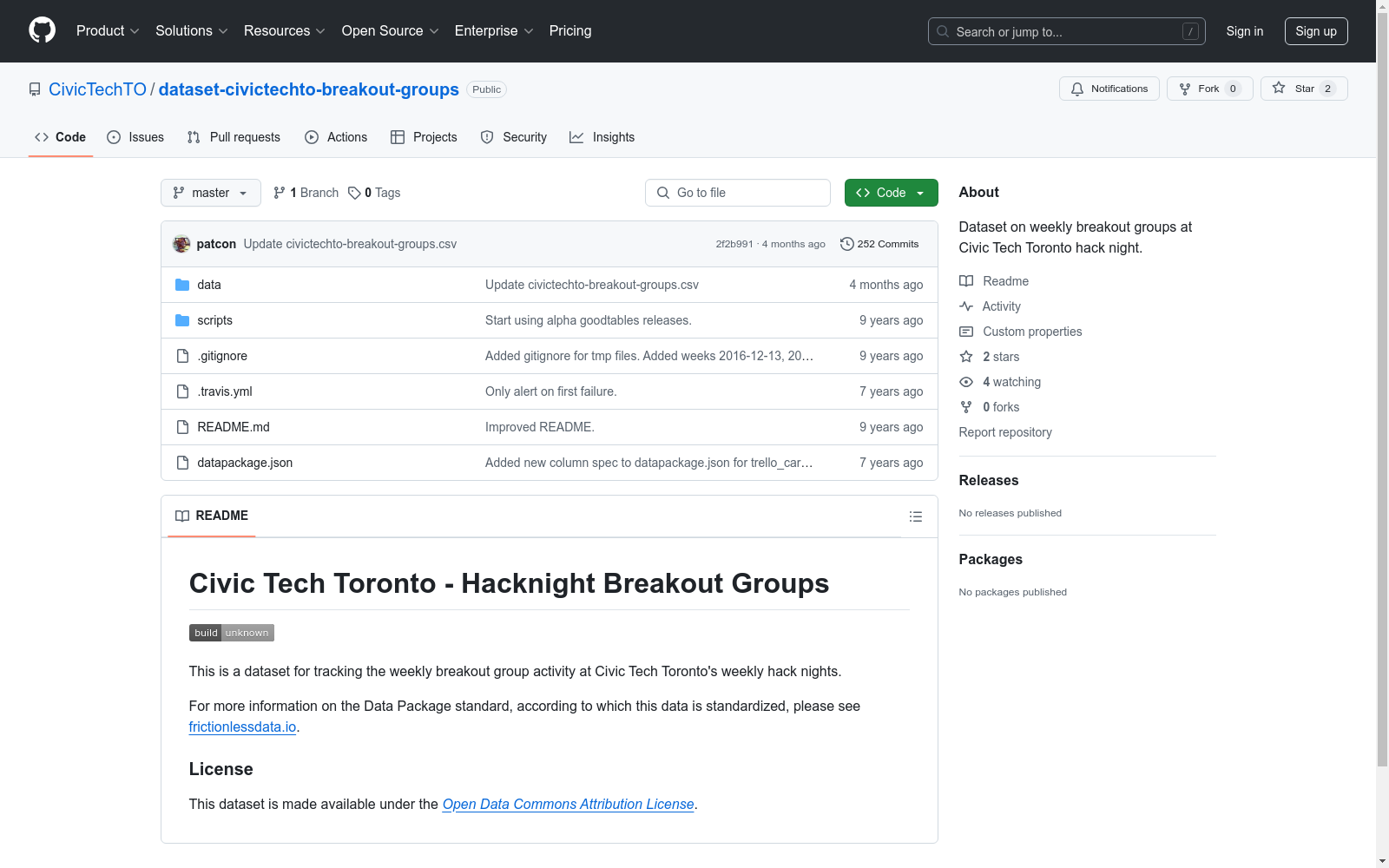The image size is (1389, 868).
Task: Click the fork count 0 badge
Action: pyautogui.click(x=1233, y=89)
